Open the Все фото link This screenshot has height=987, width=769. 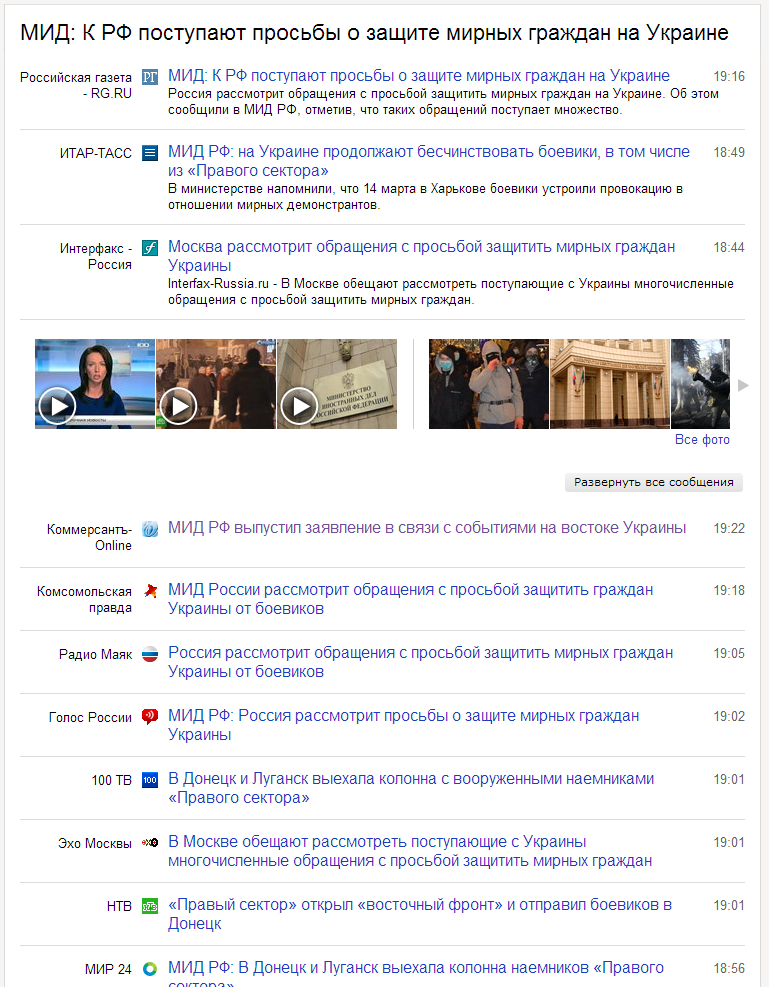(x=702, y=439)
